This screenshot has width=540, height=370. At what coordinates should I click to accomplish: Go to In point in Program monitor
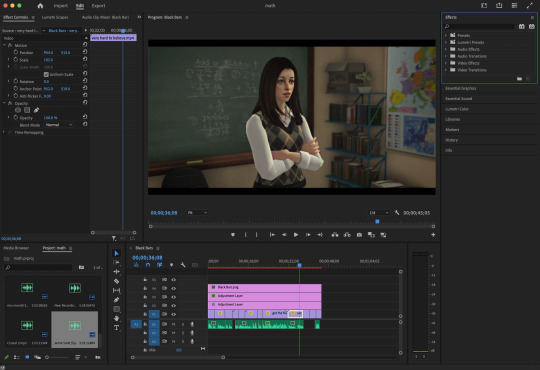tap(272, 235)
